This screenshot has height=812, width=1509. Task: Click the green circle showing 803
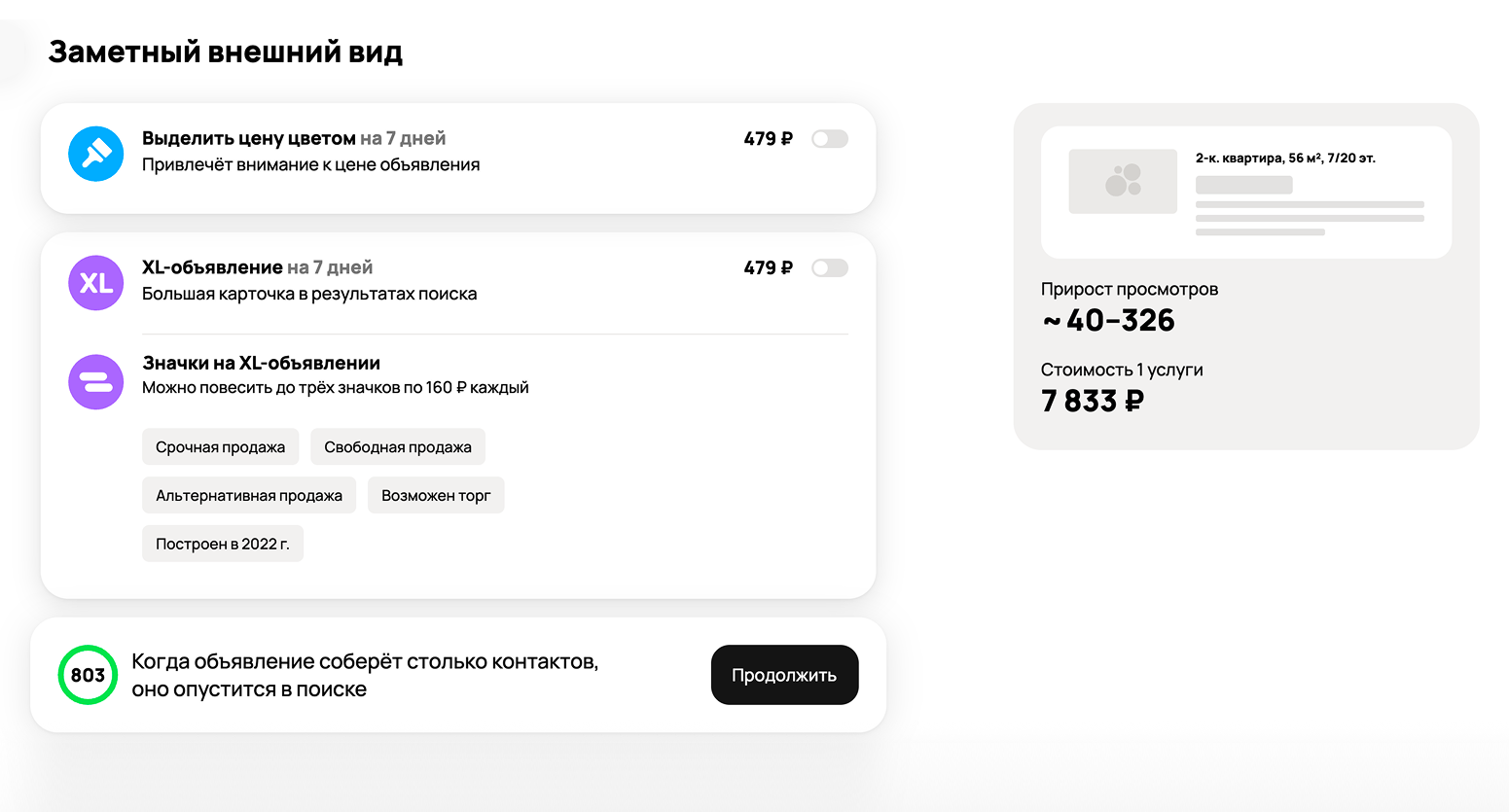pos(88,675)
